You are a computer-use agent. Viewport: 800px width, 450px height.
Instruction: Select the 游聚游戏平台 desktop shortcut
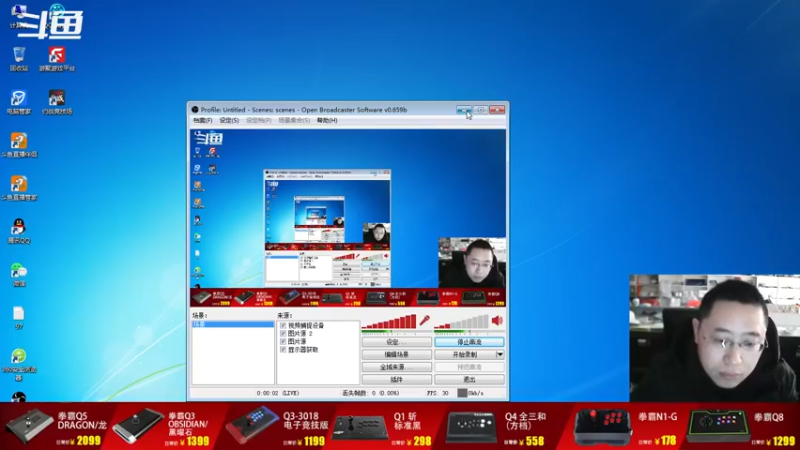click(57, 59)
